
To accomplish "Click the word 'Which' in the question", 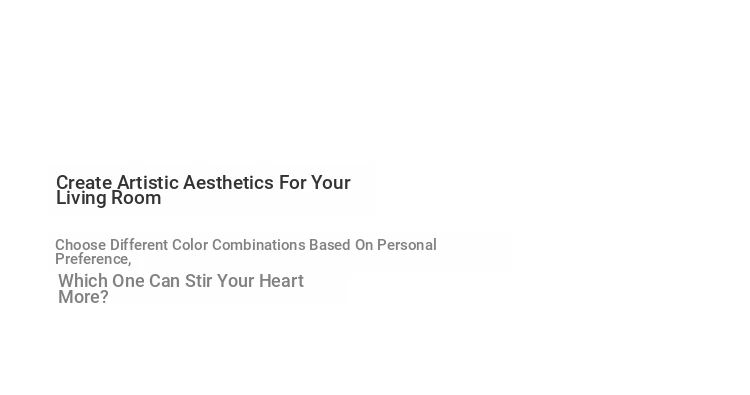I will tap(83, 281).
